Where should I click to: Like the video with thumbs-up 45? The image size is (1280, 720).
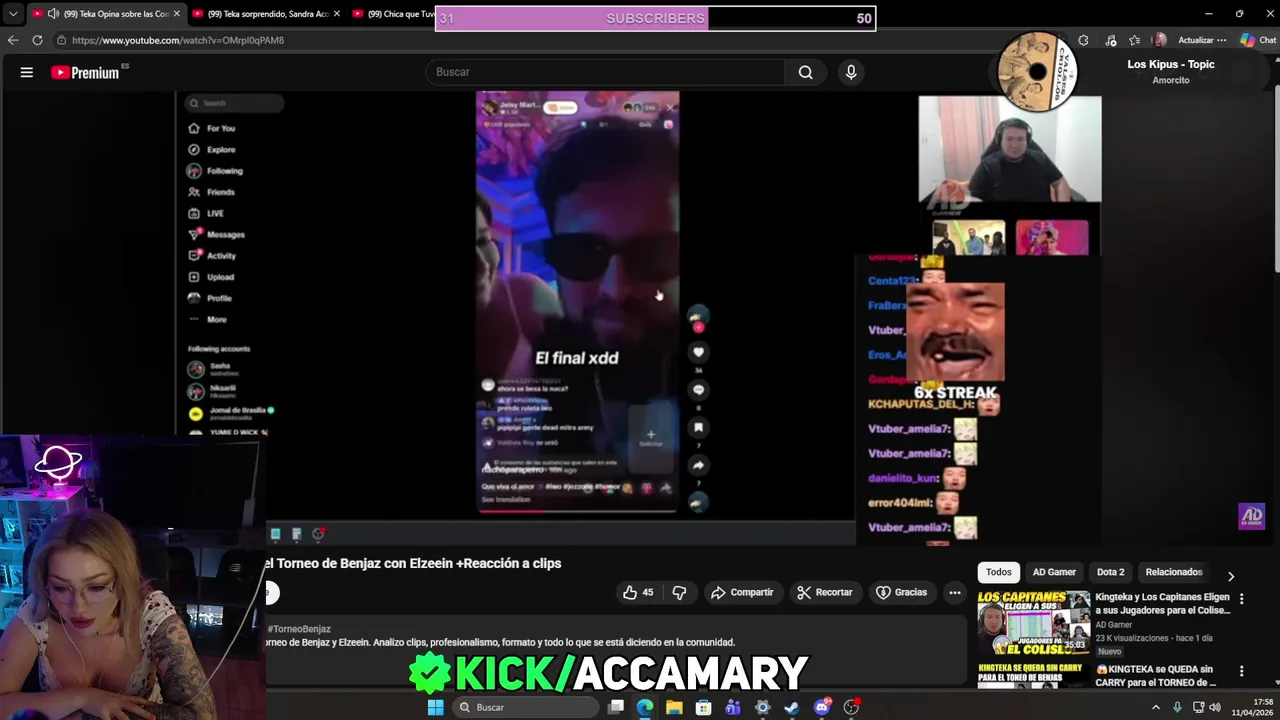tap(637, 592)
